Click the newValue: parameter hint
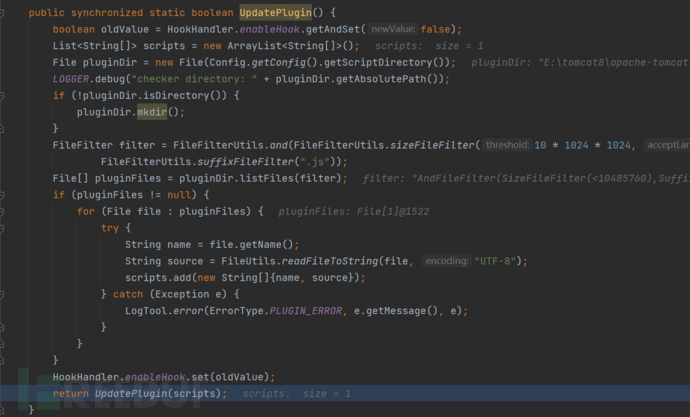This screenshot has width=690, height=417. [393, 29]
